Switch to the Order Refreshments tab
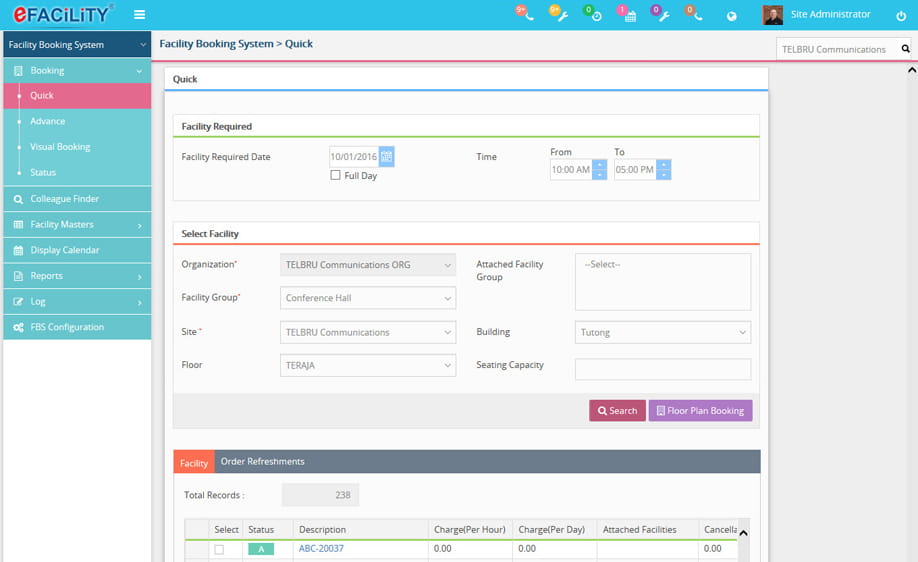918x562 pixels. [x=262, y=462]
